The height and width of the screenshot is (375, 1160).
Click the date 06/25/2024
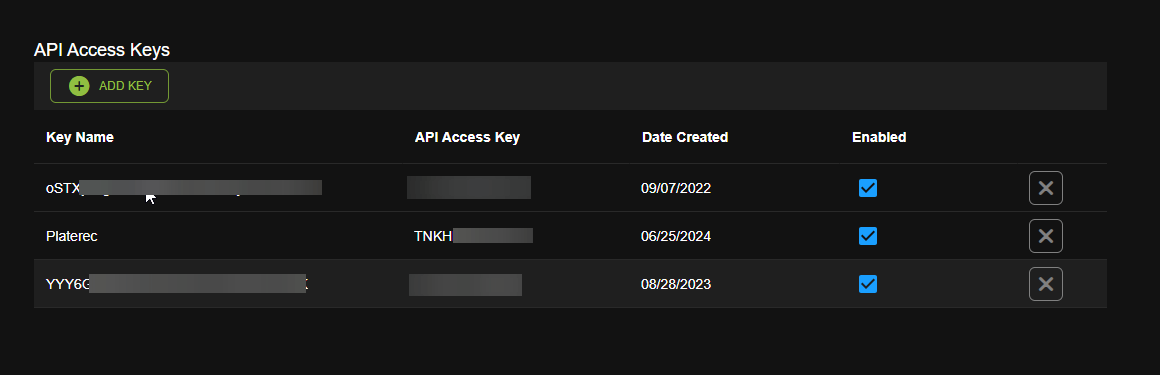coord(675,236)
